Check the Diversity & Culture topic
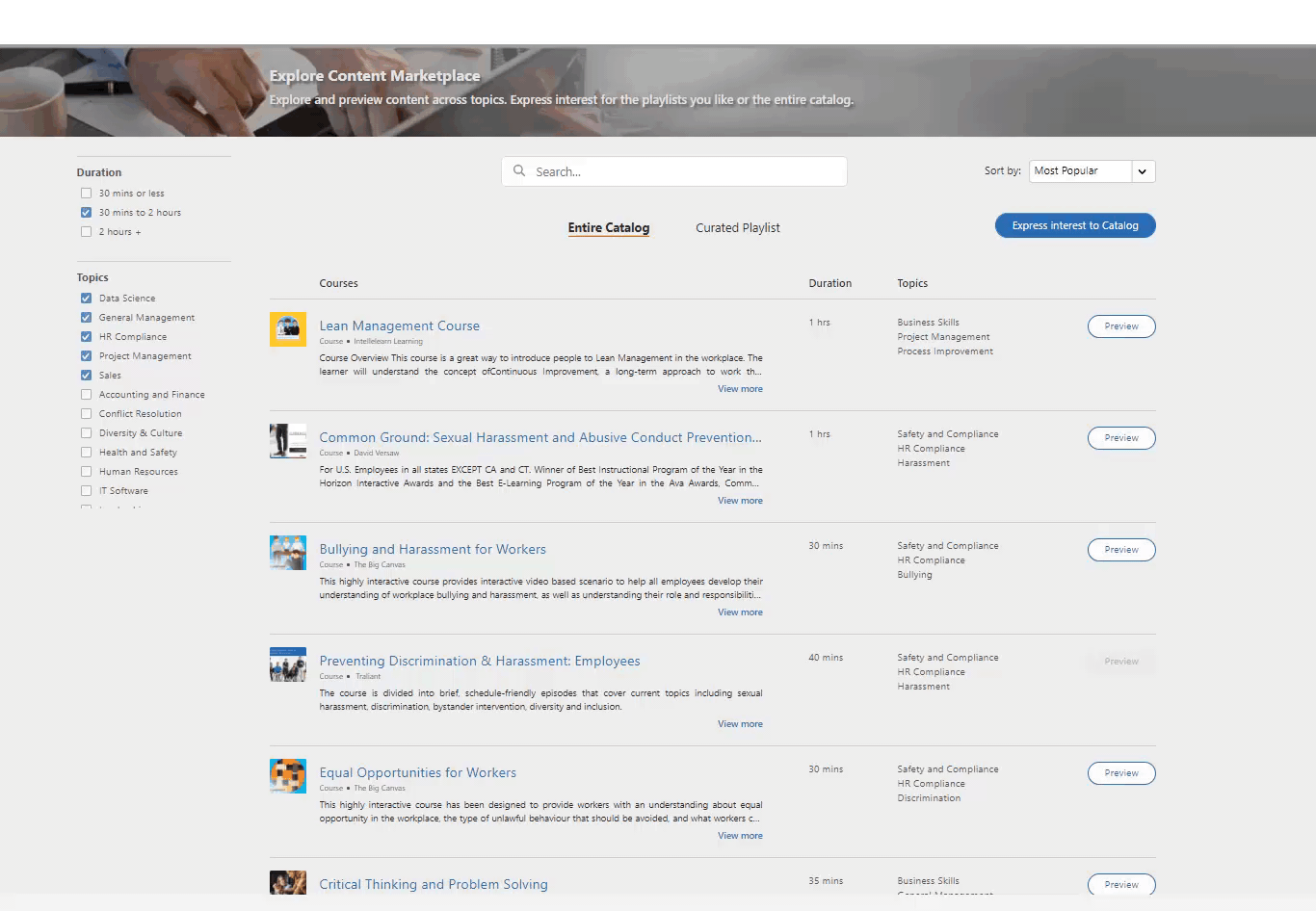The image size is (1316, 911). [86, 433]
